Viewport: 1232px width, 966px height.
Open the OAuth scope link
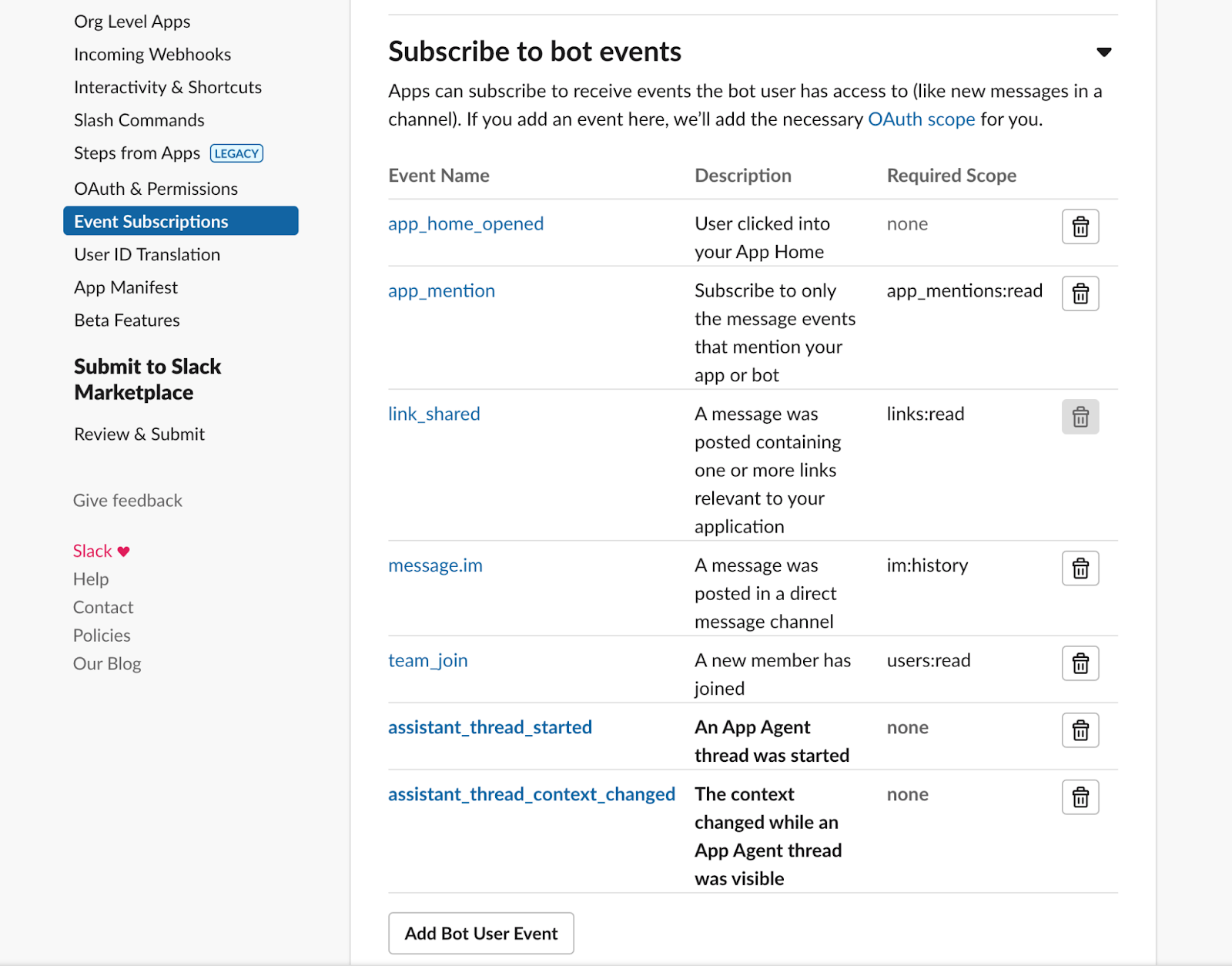(x=921, y=119)
